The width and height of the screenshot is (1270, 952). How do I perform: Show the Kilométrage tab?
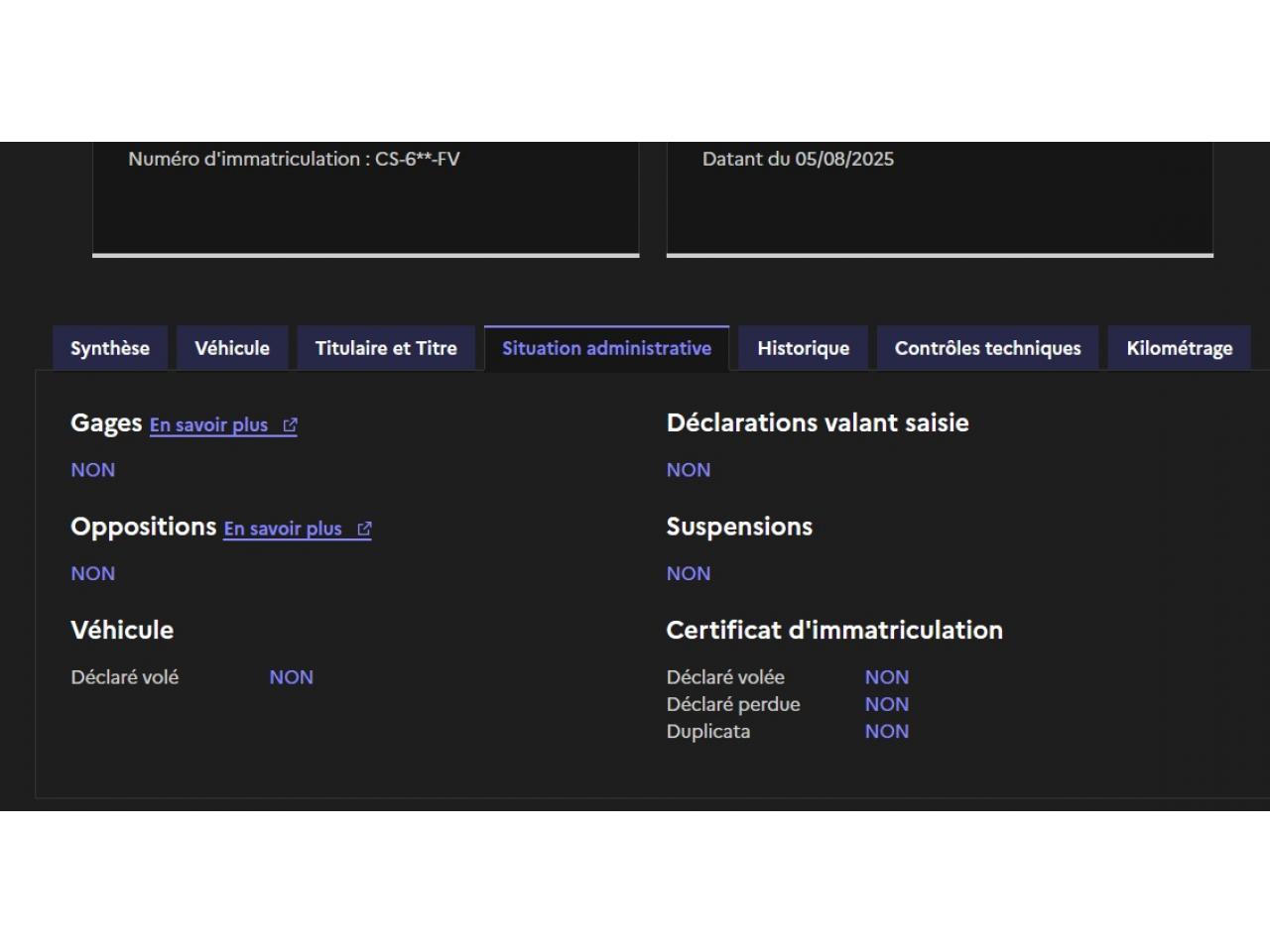pyautogui.click(x=1179, y=348)
